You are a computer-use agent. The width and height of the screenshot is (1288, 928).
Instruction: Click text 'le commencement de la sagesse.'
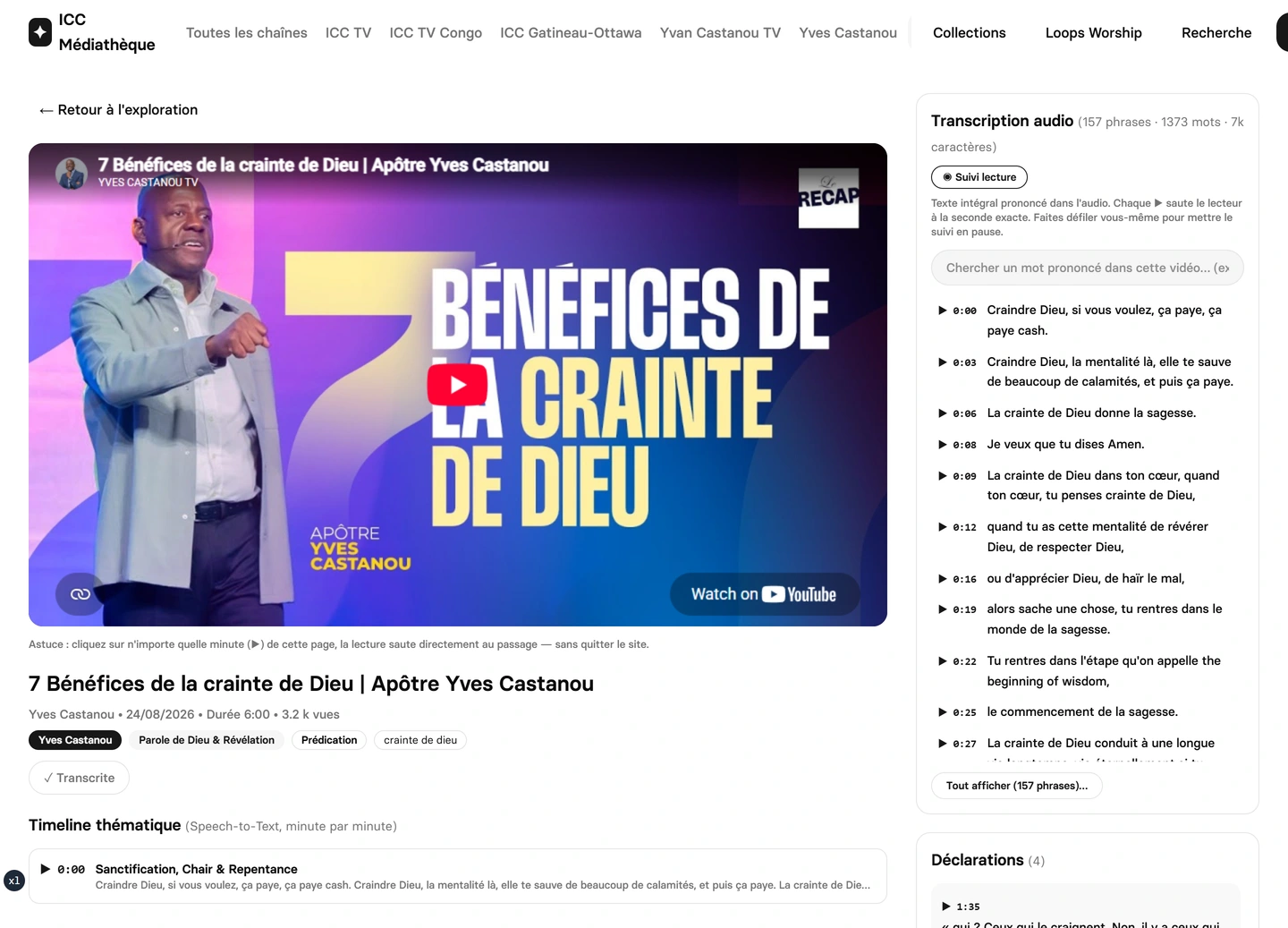[1082, 712]
